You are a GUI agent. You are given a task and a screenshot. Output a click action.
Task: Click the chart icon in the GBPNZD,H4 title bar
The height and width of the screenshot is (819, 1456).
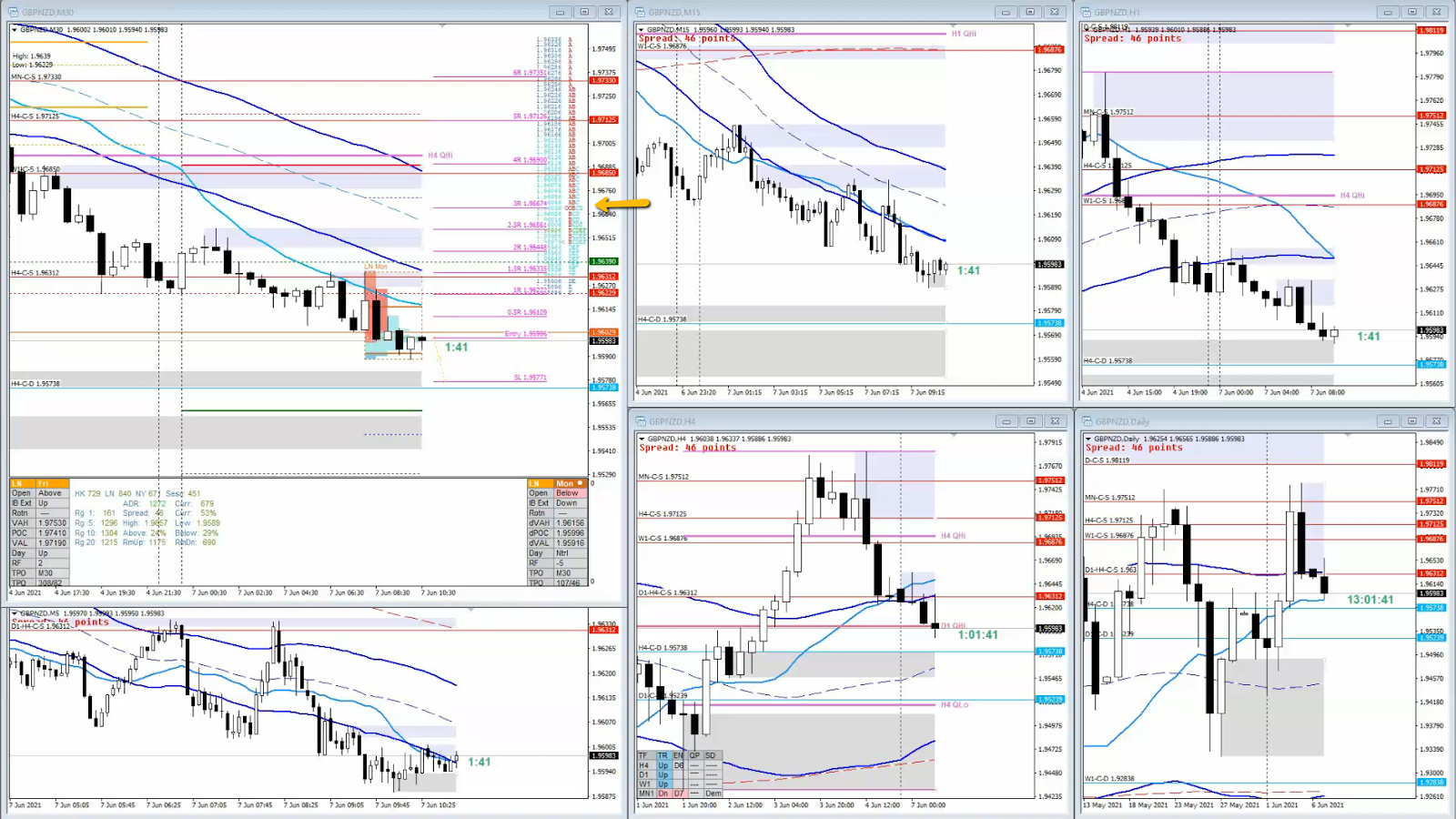(641, 421)
